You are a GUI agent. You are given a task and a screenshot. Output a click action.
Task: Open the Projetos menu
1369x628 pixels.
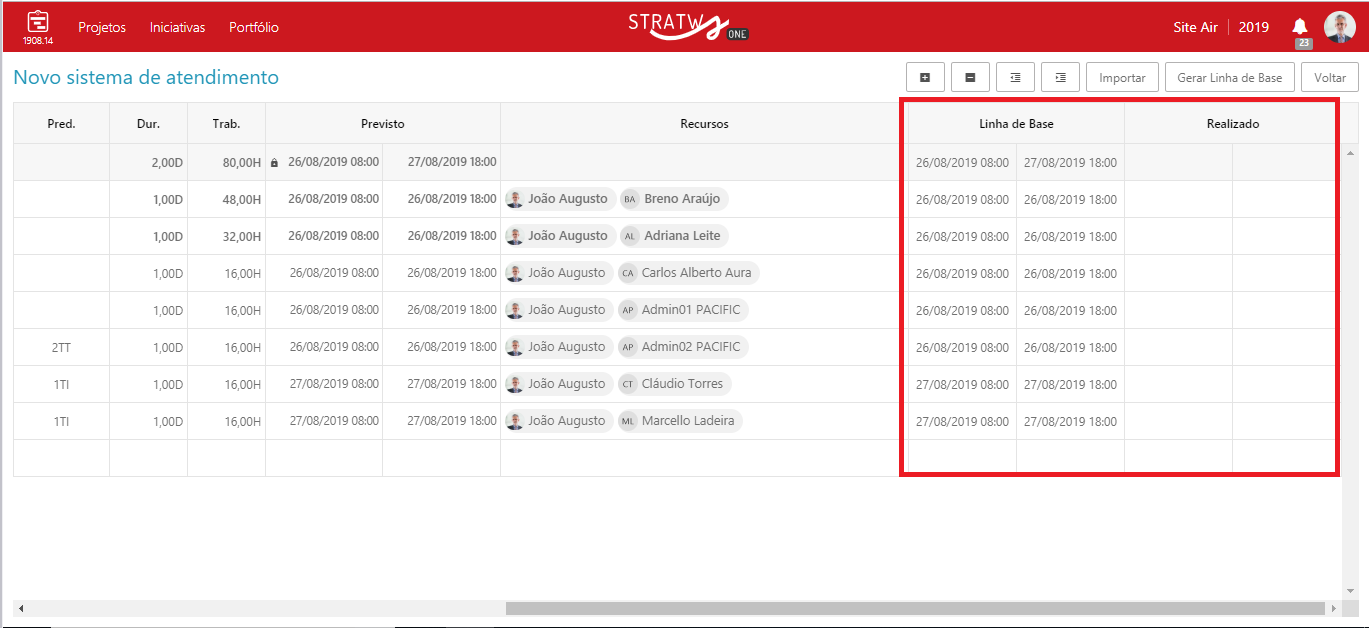pyautogui.click(x=102, y=27)
